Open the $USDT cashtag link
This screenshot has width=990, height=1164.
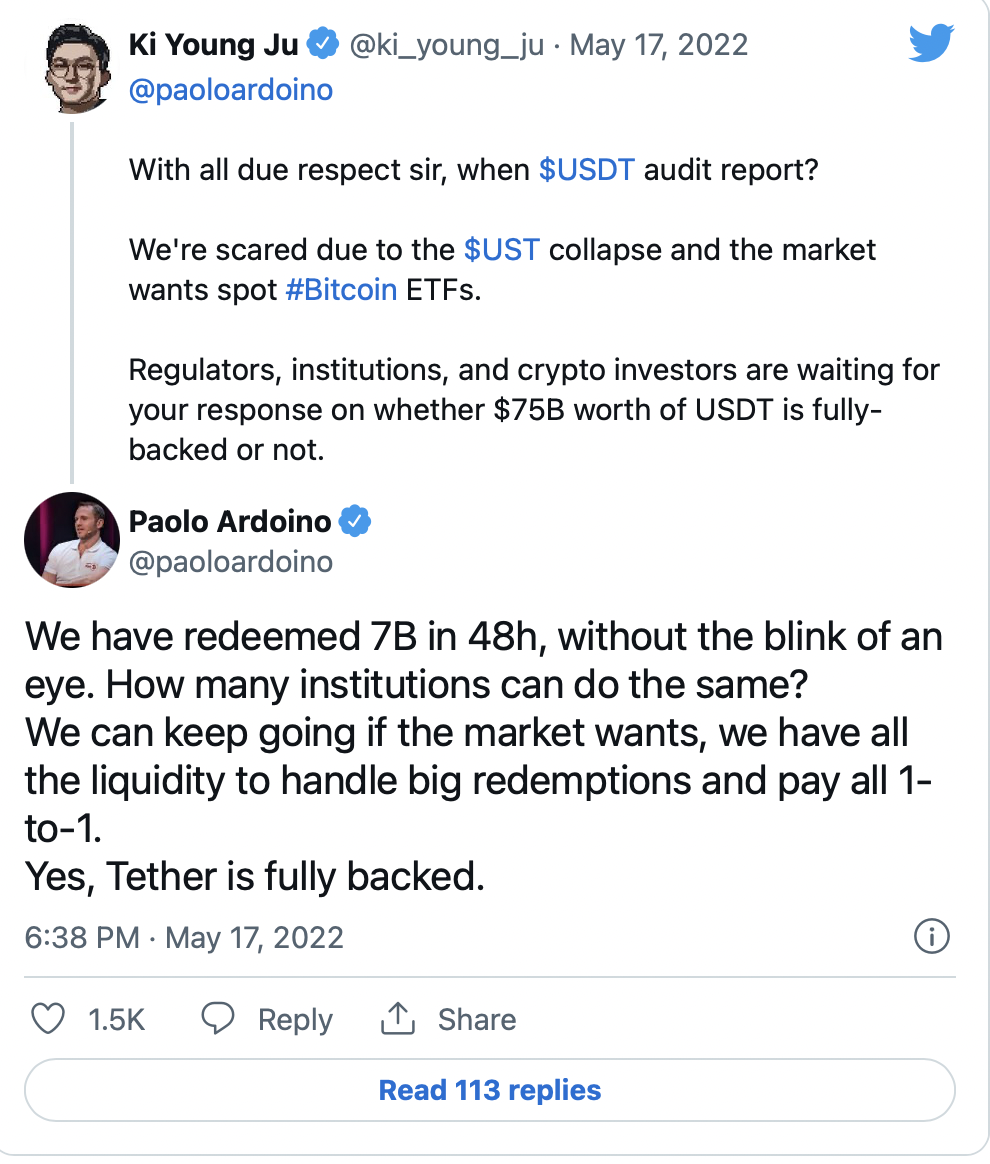pos(586,169)
